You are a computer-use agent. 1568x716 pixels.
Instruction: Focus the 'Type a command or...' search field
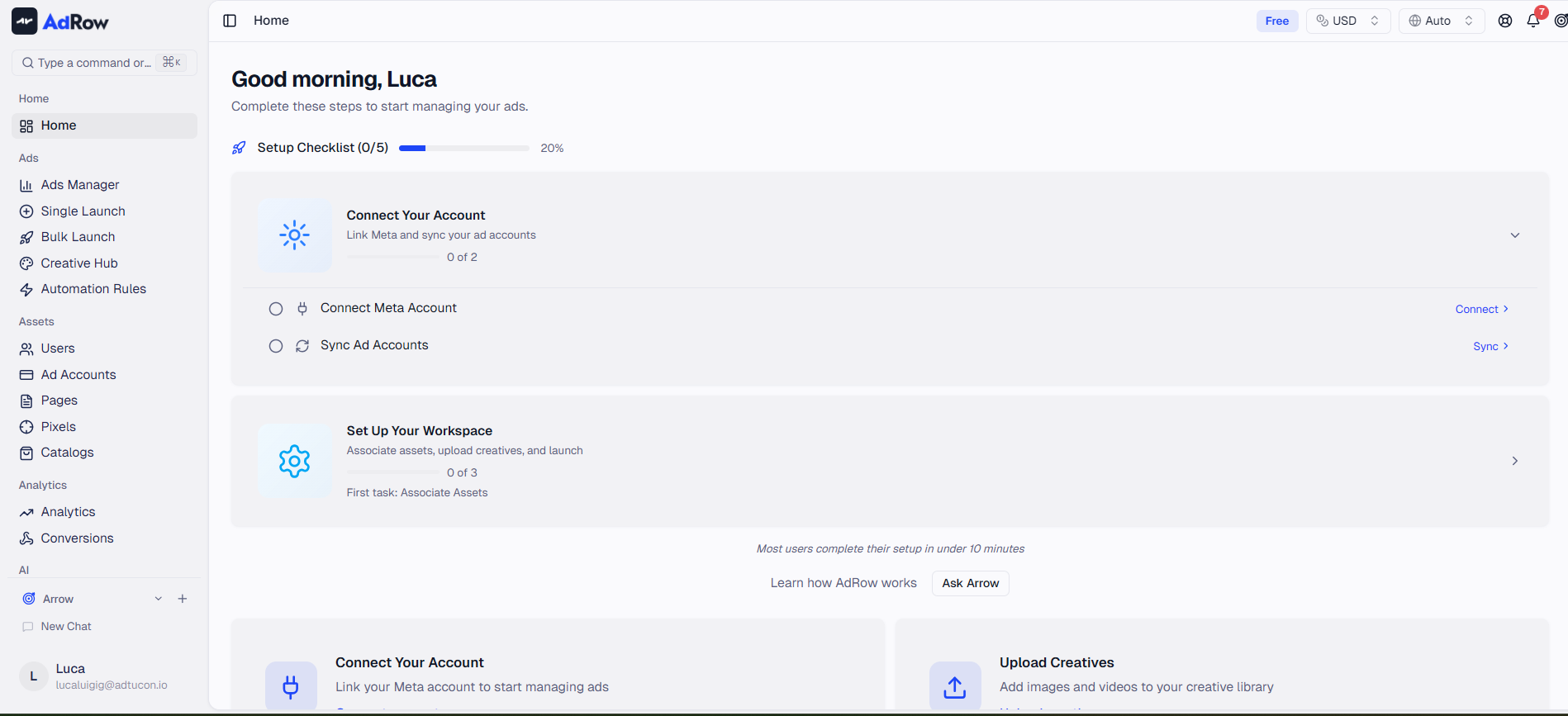pos(104,63)
